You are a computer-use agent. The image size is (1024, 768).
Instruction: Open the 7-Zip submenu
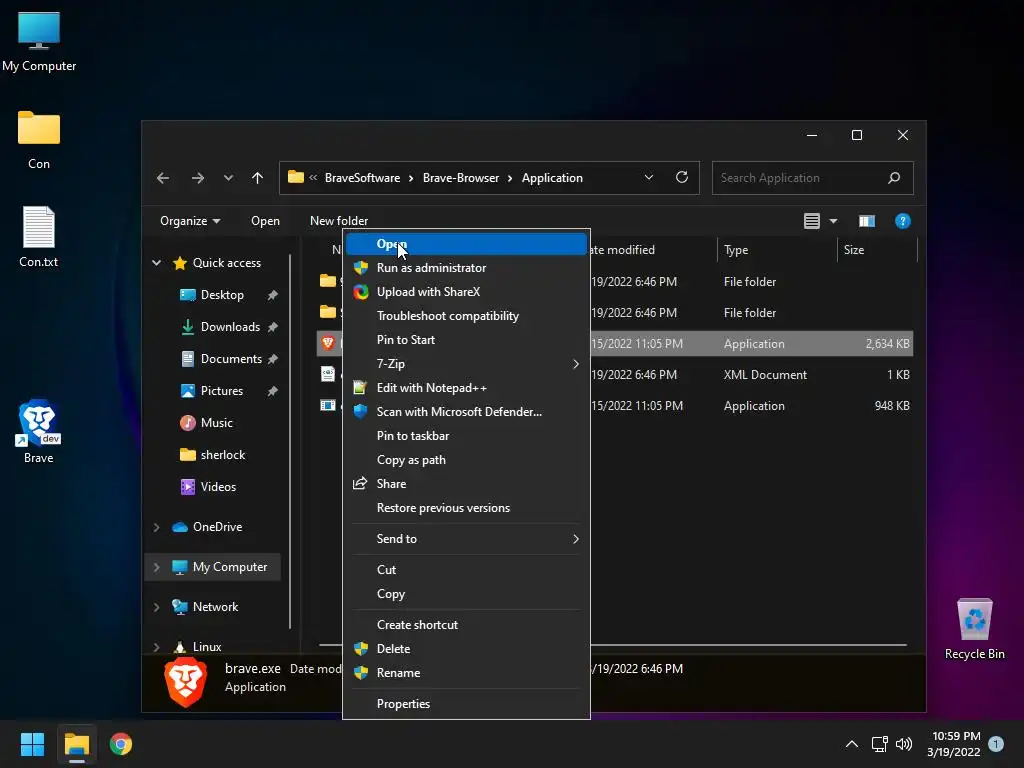coord(466,364)
